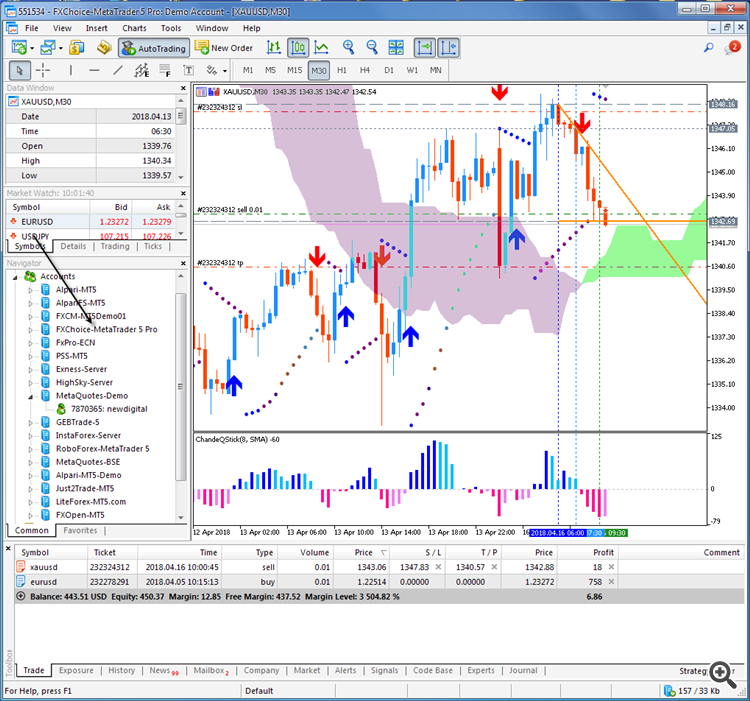Open the Market Watch symbols icon
Screen dimensions: 750x701
[x=77, y=48]
